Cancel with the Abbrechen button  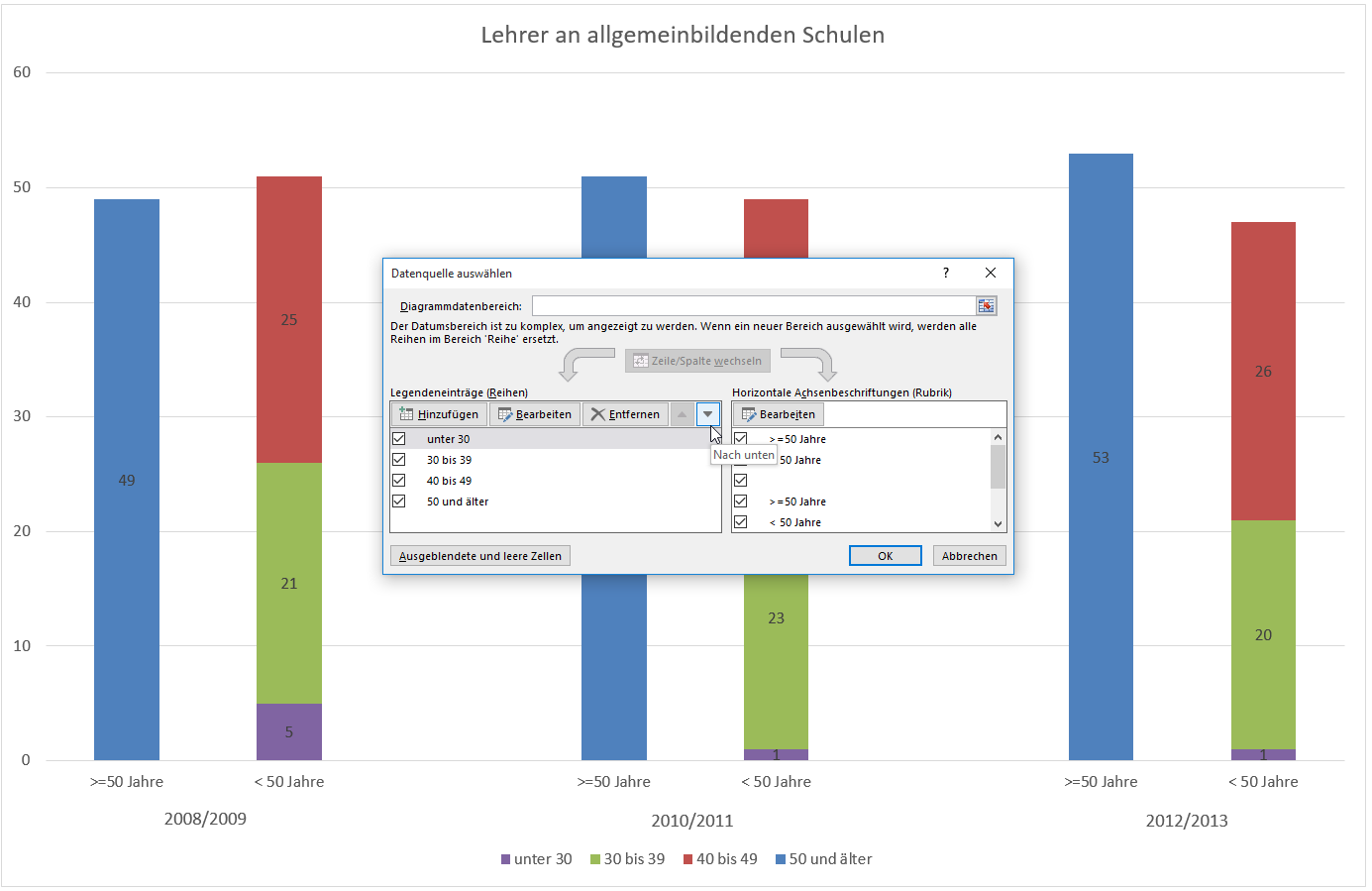click(x=970, y=556)
